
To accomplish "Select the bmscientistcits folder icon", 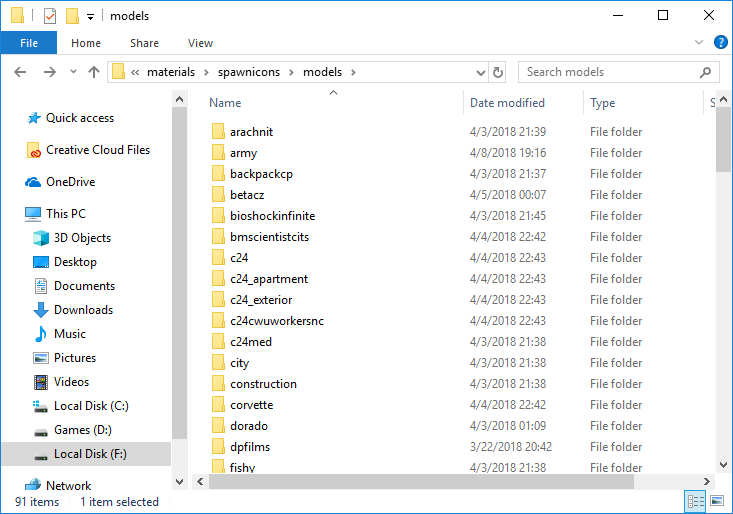I will [x=218, y=236].
